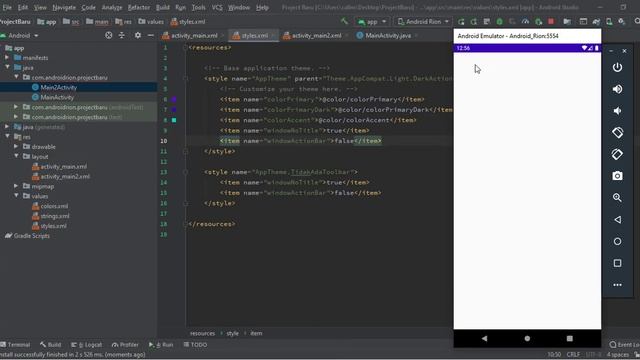Click scroll-from-source target icon in project panel
The width and height of the screenshot is (640, 360).
109,36
